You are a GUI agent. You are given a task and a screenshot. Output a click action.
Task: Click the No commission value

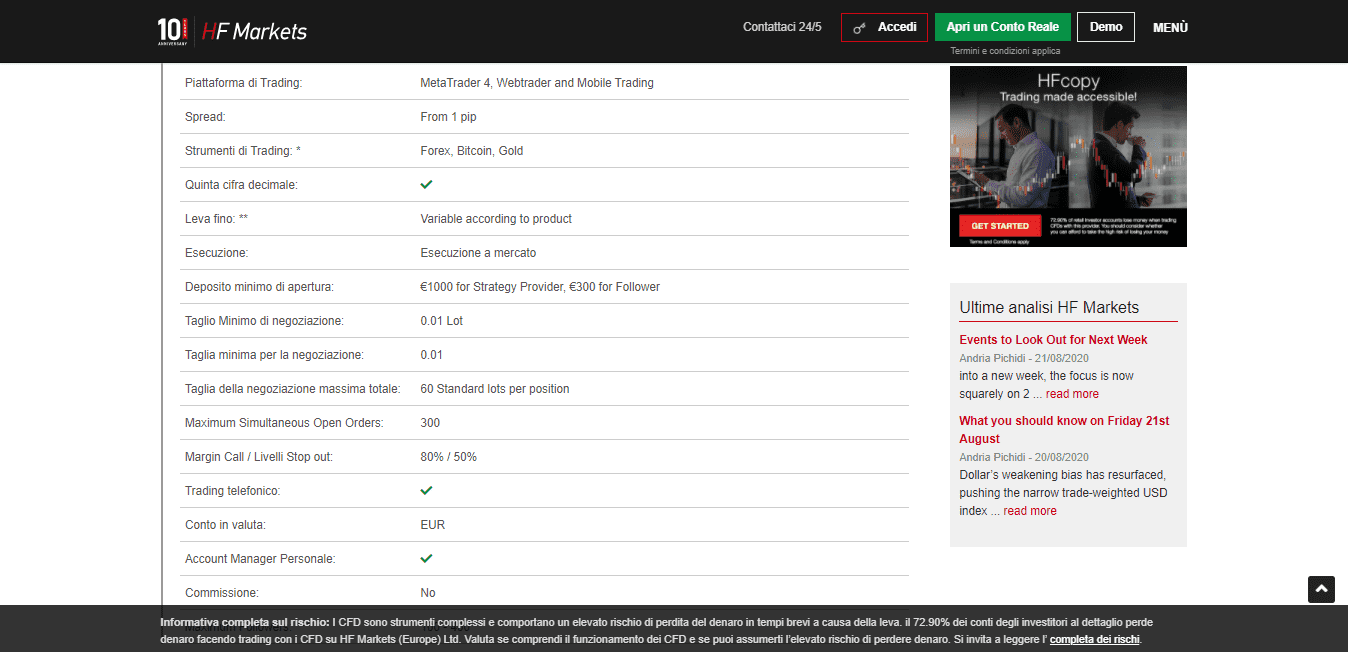pyautogui.click(x=428, y=593)
